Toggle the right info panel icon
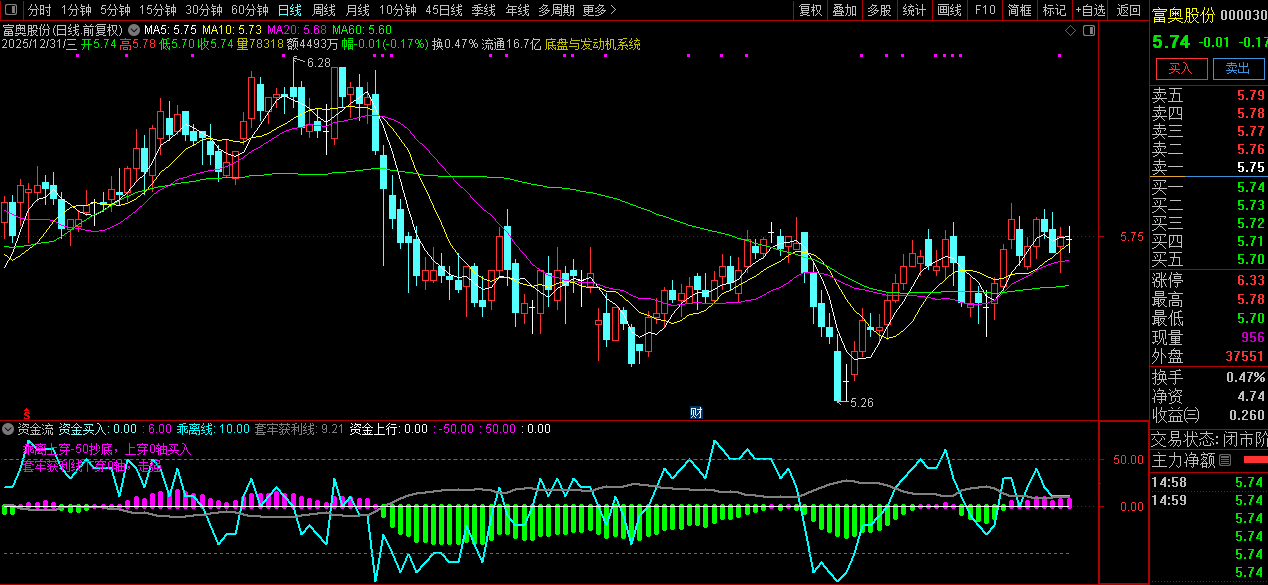The height and width of the screenshot is (585, 1268). click(x=1088, y=31)
